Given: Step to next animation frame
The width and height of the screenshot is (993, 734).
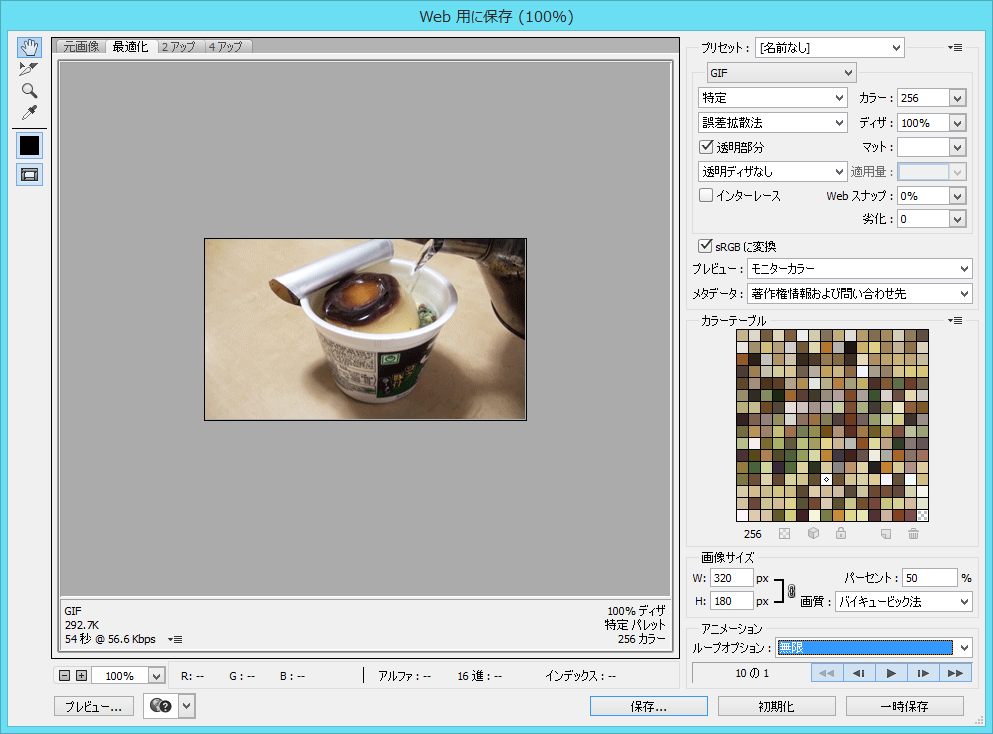Looking at the screenshot, I should pos(923,673).
